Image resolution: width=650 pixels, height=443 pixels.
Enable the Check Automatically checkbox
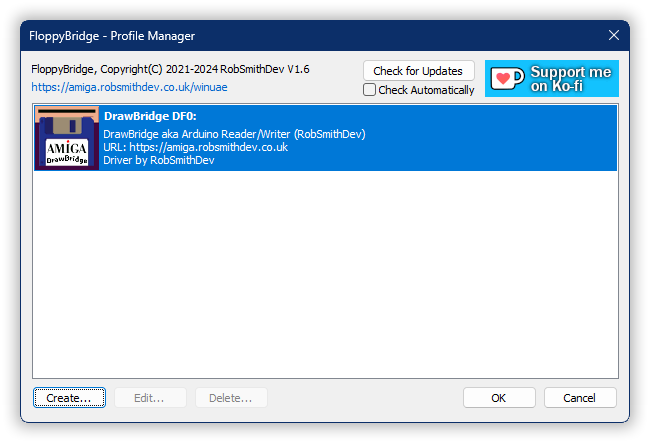(x=369, y=90)
